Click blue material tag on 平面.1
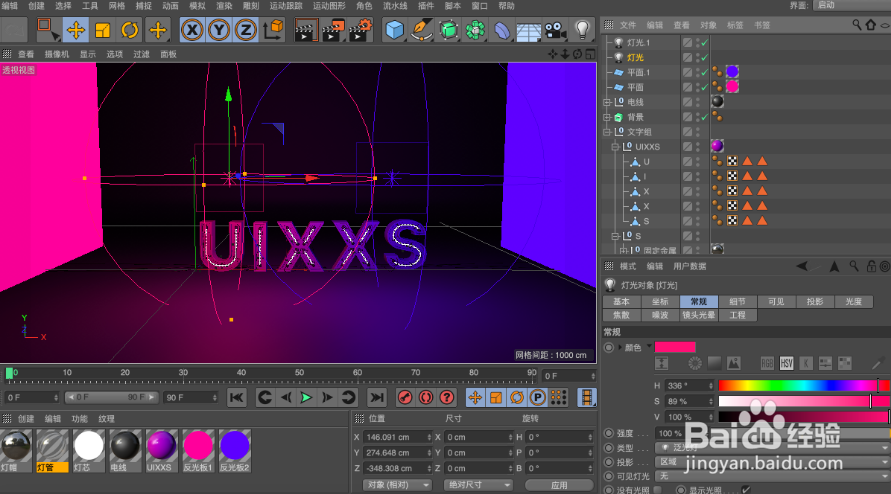 point(732,72)
